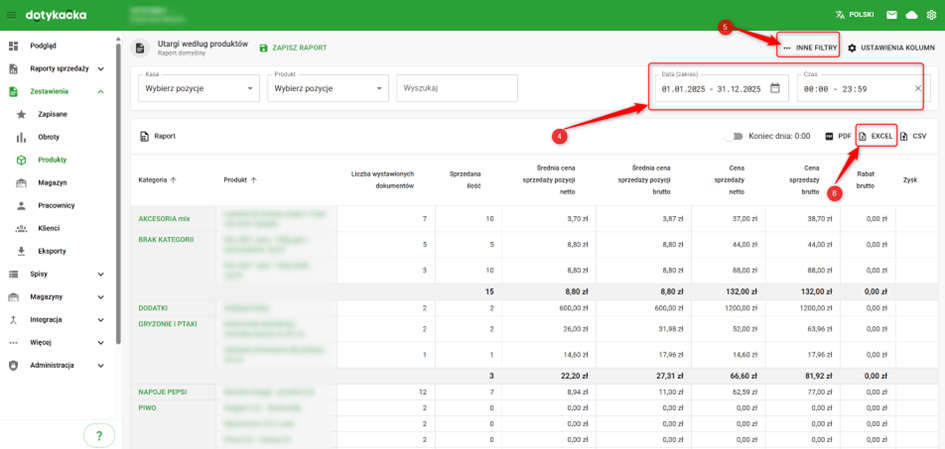Open the settings gear in header
This screenshot has height=449, width=945.
932,15
